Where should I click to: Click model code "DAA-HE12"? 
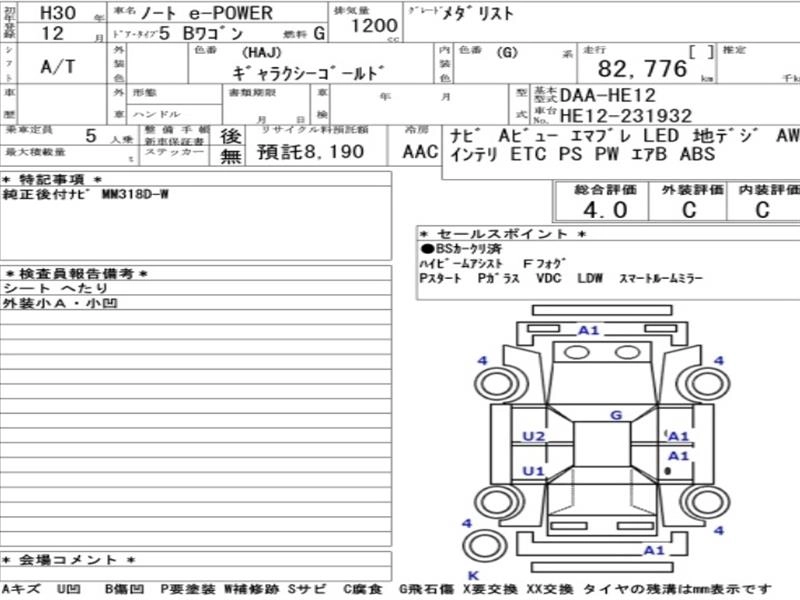608,95
